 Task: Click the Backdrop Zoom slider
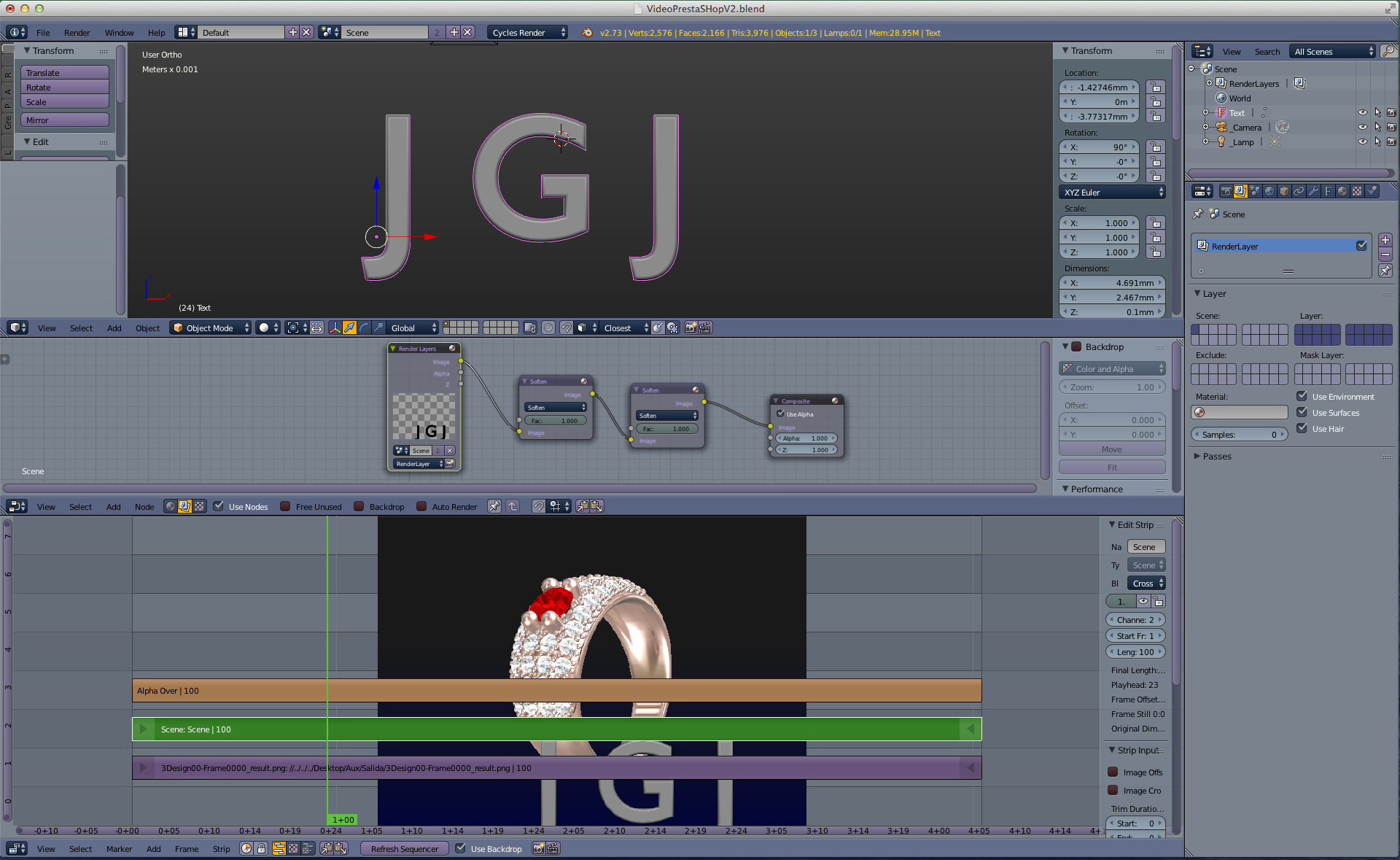click(1111, 387)
